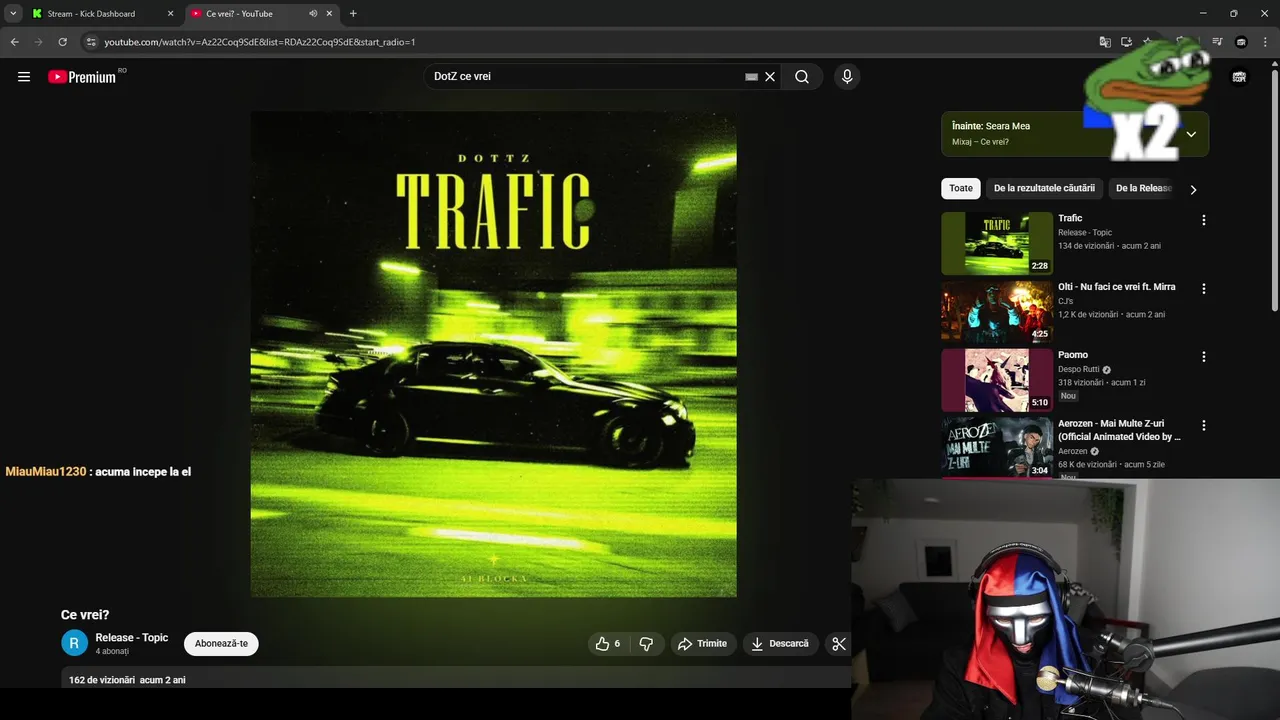Viewport: 1280px width, 720px height.
Task: Click browser forward arrow
Action: pos(38,42)
